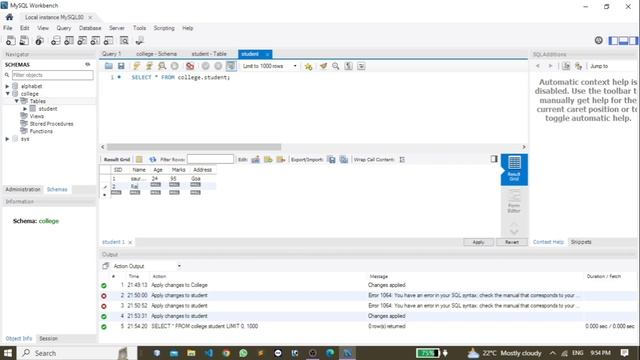Viewport: 640px width, 360px height.
Task: Execute statement under cursor icon
Action: click(x=149, y=66)
